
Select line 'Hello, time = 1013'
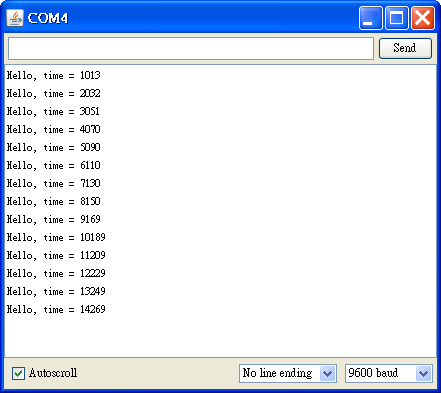point(54,75)
